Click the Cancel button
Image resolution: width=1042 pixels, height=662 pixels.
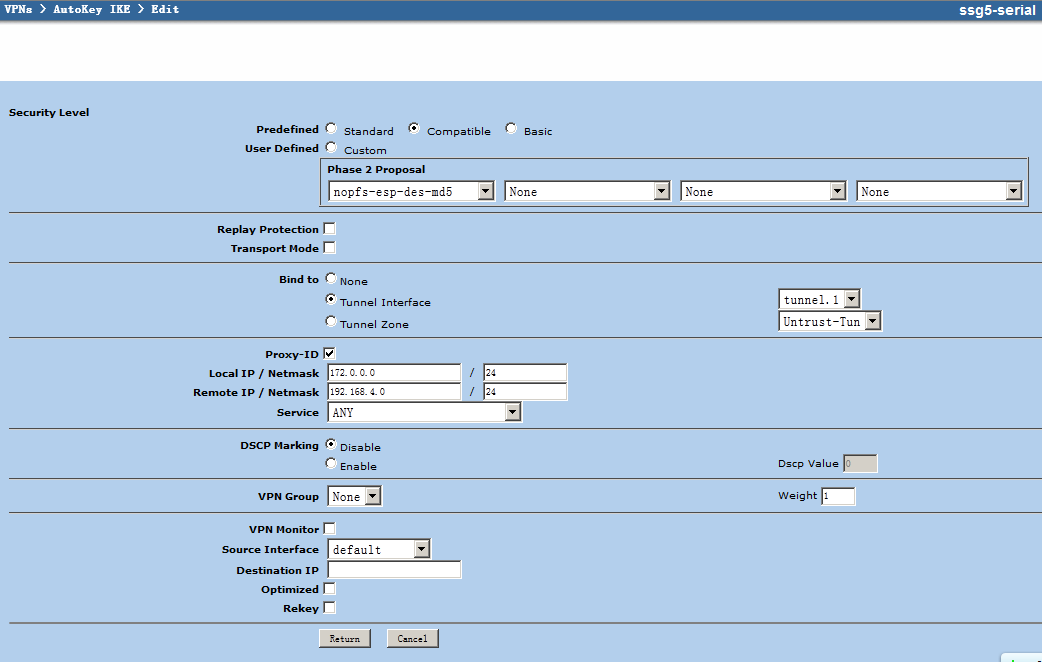click(412, 638)
